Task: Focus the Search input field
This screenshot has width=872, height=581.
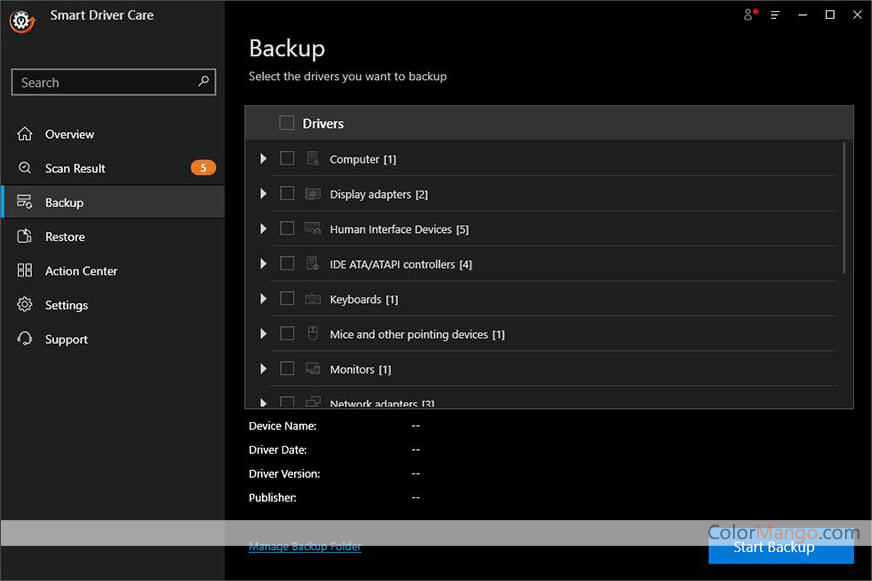Action: click(105, 83)
